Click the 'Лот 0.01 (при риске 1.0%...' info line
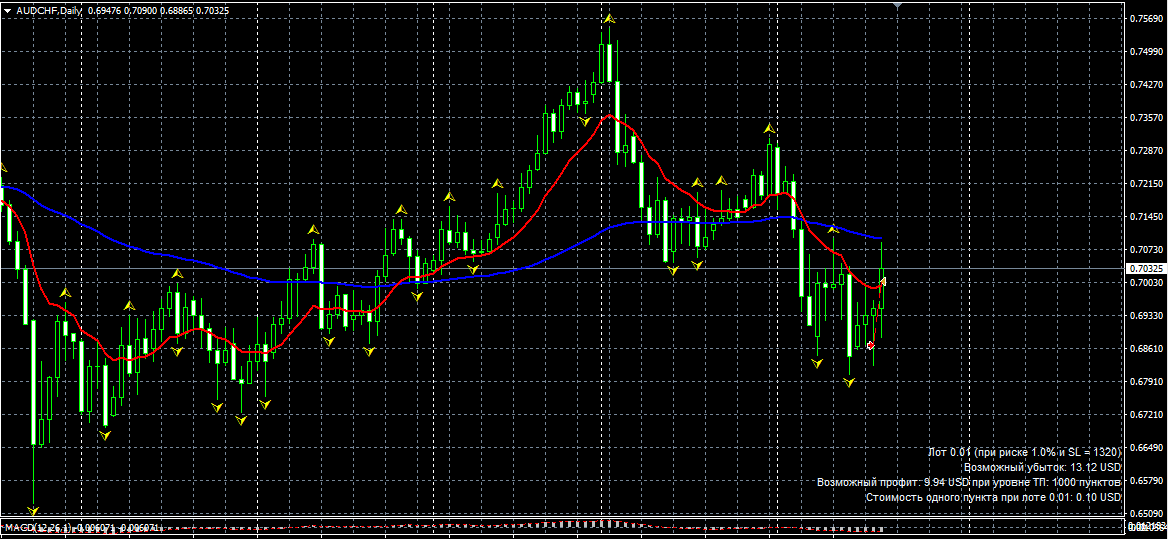This screenshot has height=539, width=1168. (1024, 453)
